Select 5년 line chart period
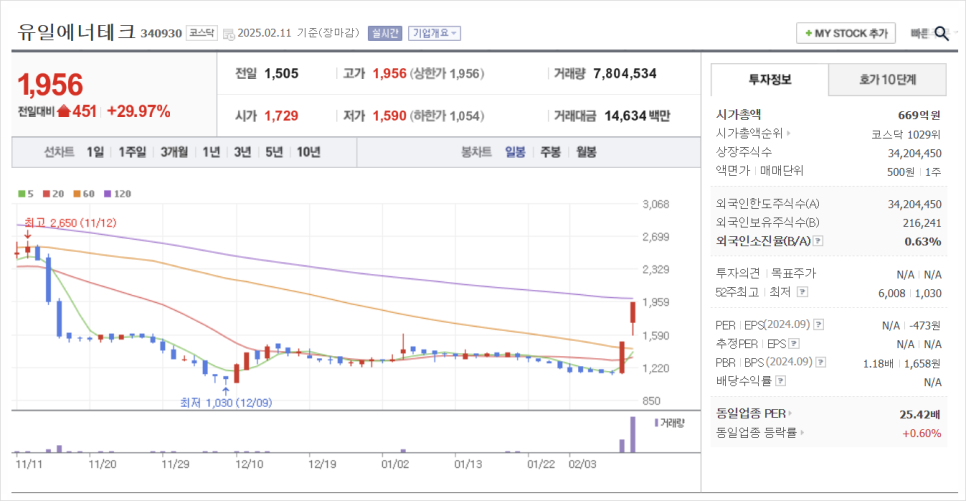The height and width of the screenshot is (501, 966). point(274,152)
